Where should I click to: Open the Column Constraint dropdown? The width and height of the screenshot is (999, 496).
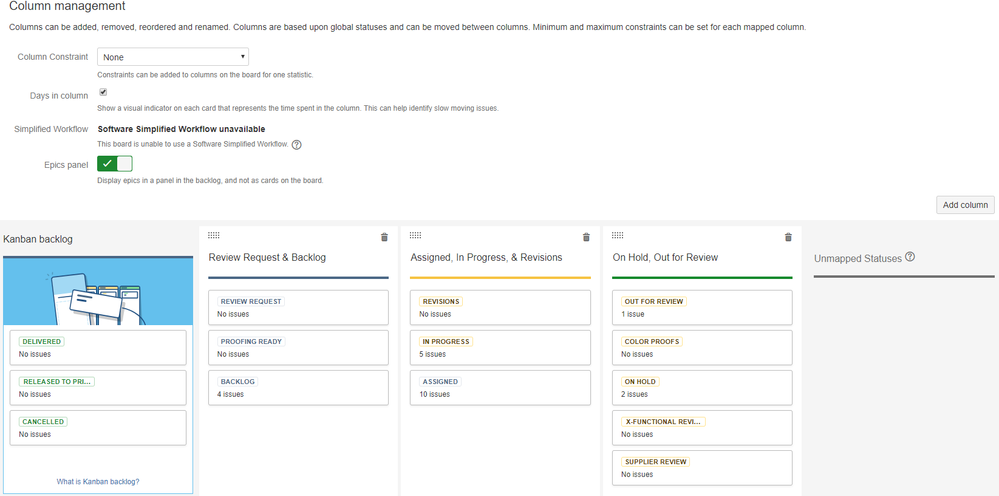point(173,57)
